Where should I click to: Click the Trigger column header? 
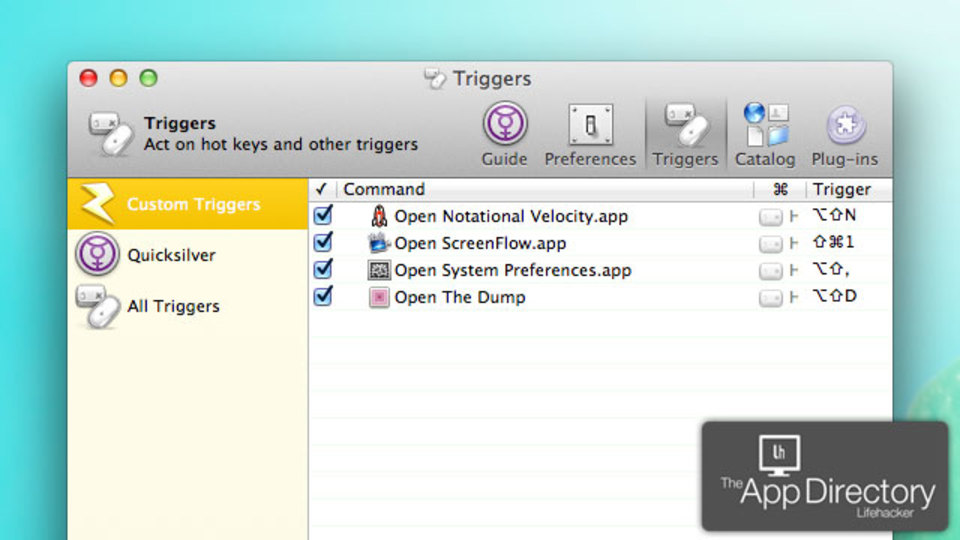click(849, 189)
